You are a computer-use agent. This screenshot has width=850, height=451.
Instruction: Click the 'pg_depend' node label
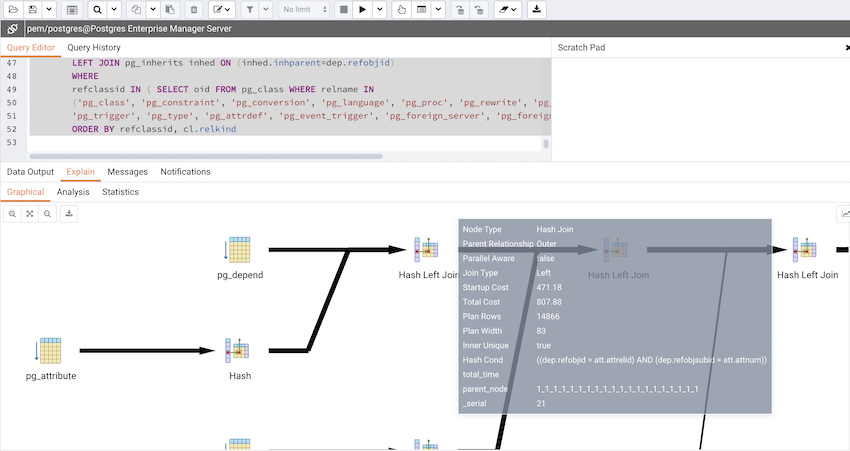click(240, 275)
